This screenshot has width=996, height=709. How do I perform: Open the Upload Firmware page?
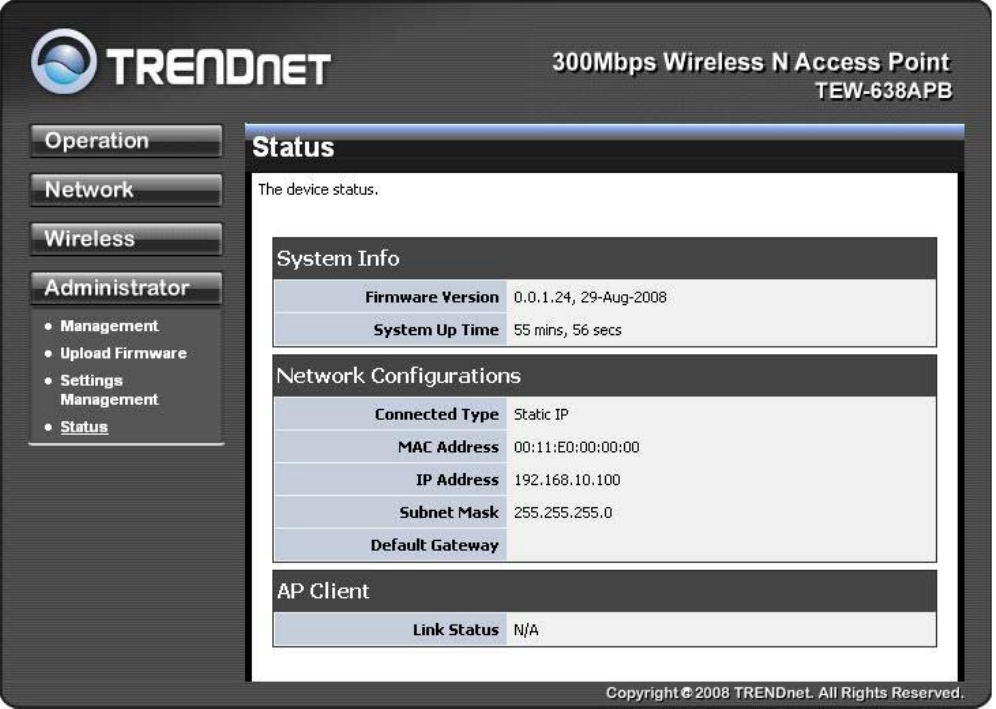[x=123, y=353]
